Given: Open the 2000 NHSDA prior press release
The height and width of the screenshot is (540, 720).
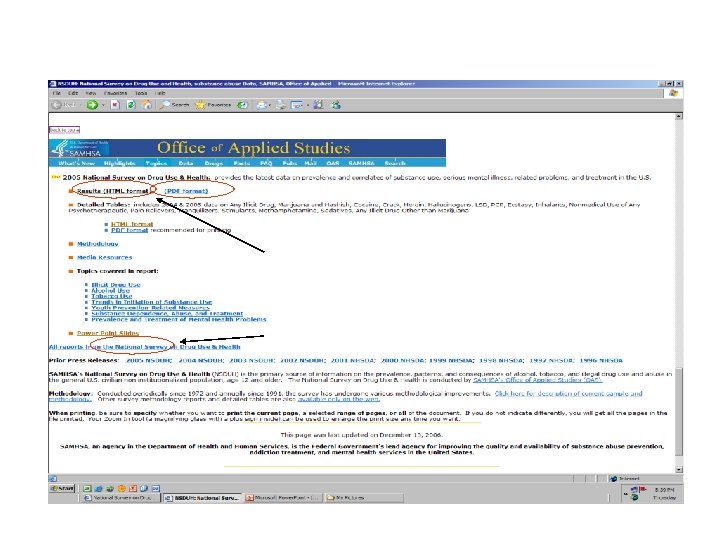Looking at the screenshot, I should pos(404,360).
